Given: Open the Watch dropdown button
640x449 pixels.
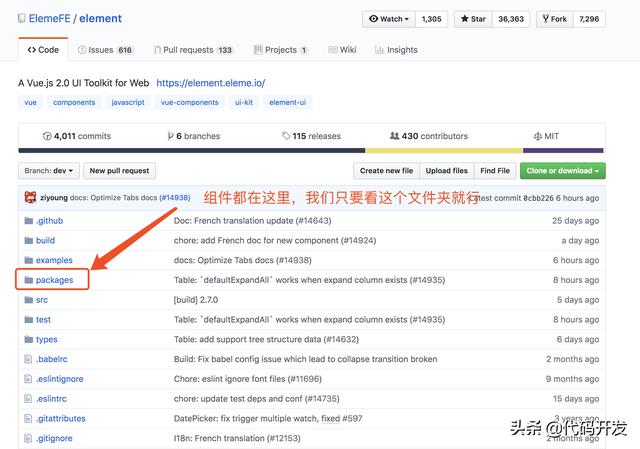Looking at the screenshot, I should (389, 19).
